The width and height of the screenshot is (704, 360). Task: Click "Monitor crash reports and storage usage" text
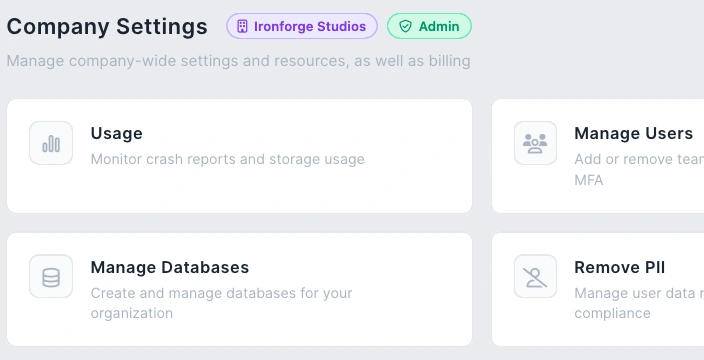pos(228,159)
